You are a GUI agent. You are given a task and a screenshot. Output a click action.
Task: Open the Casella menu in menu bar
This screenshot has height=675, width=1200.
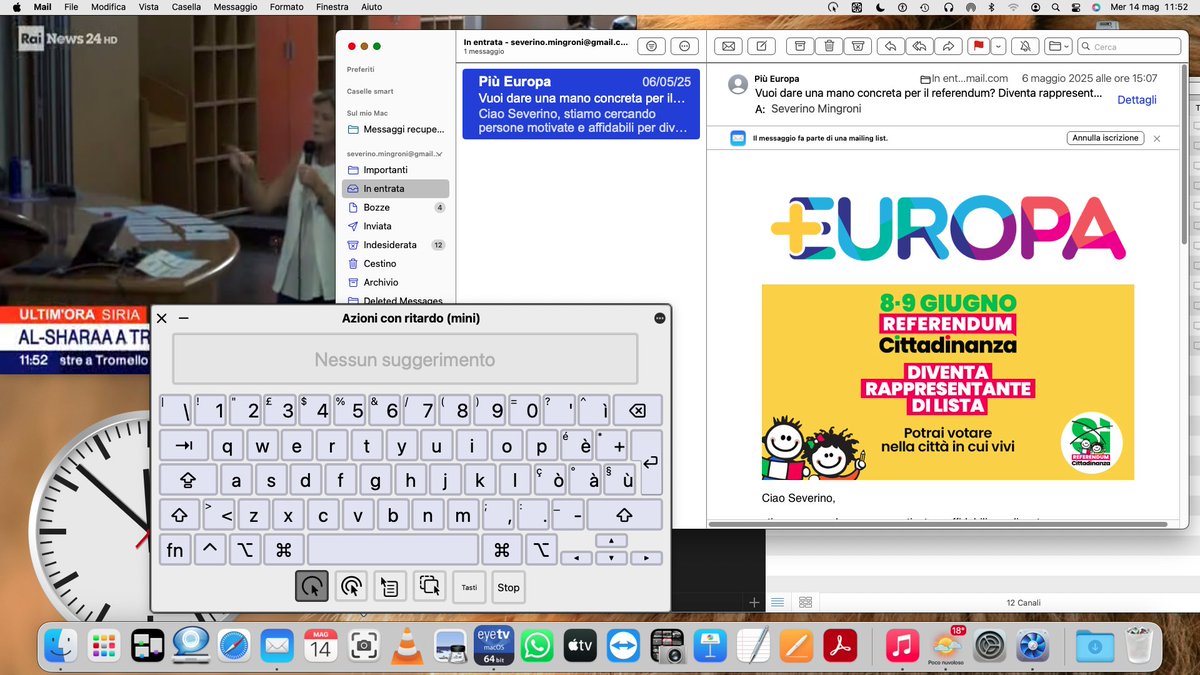(x=186, y=7)
